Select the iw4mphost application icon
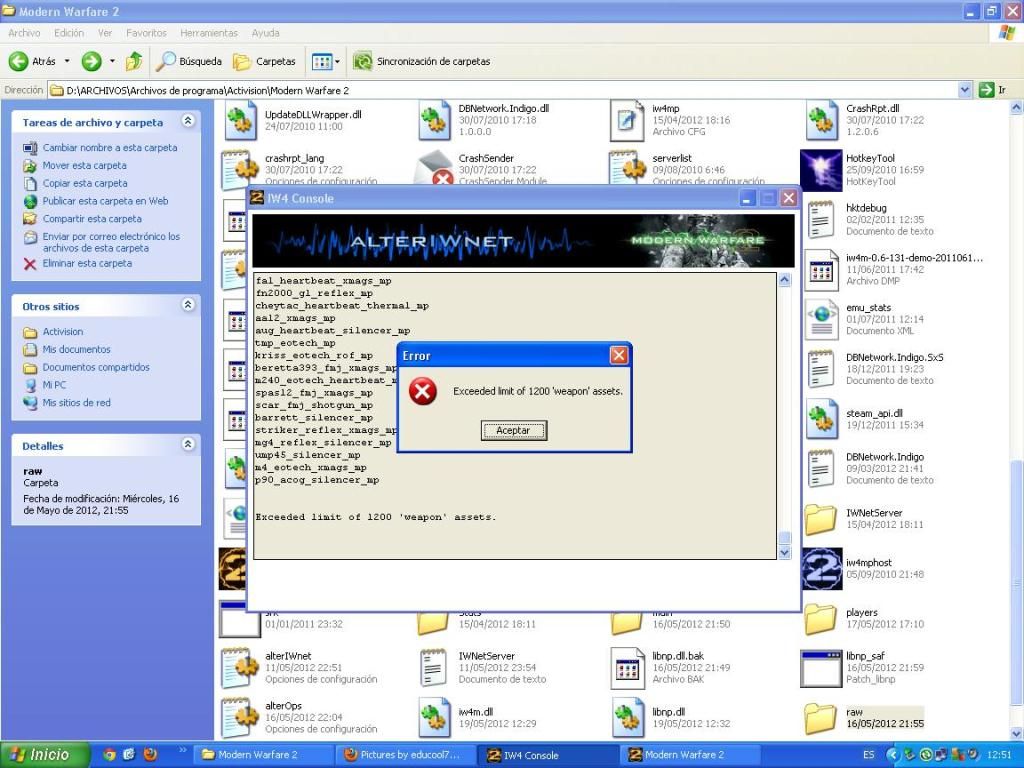This screenshot has width=1024, height=768. tap(822, 568)
